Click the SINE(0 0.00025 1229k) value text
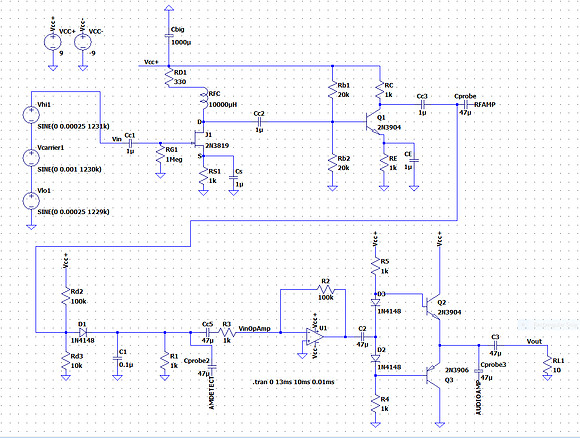This screenshot has height=438, width=580. [x=73, y=212]
